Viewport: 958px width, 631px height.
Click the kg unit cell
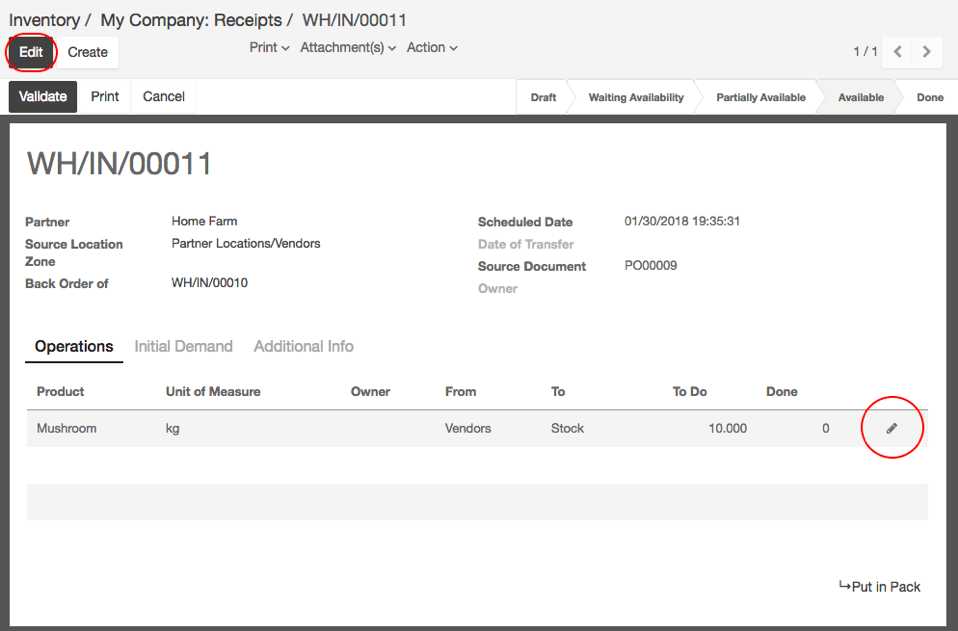[172, 428]
